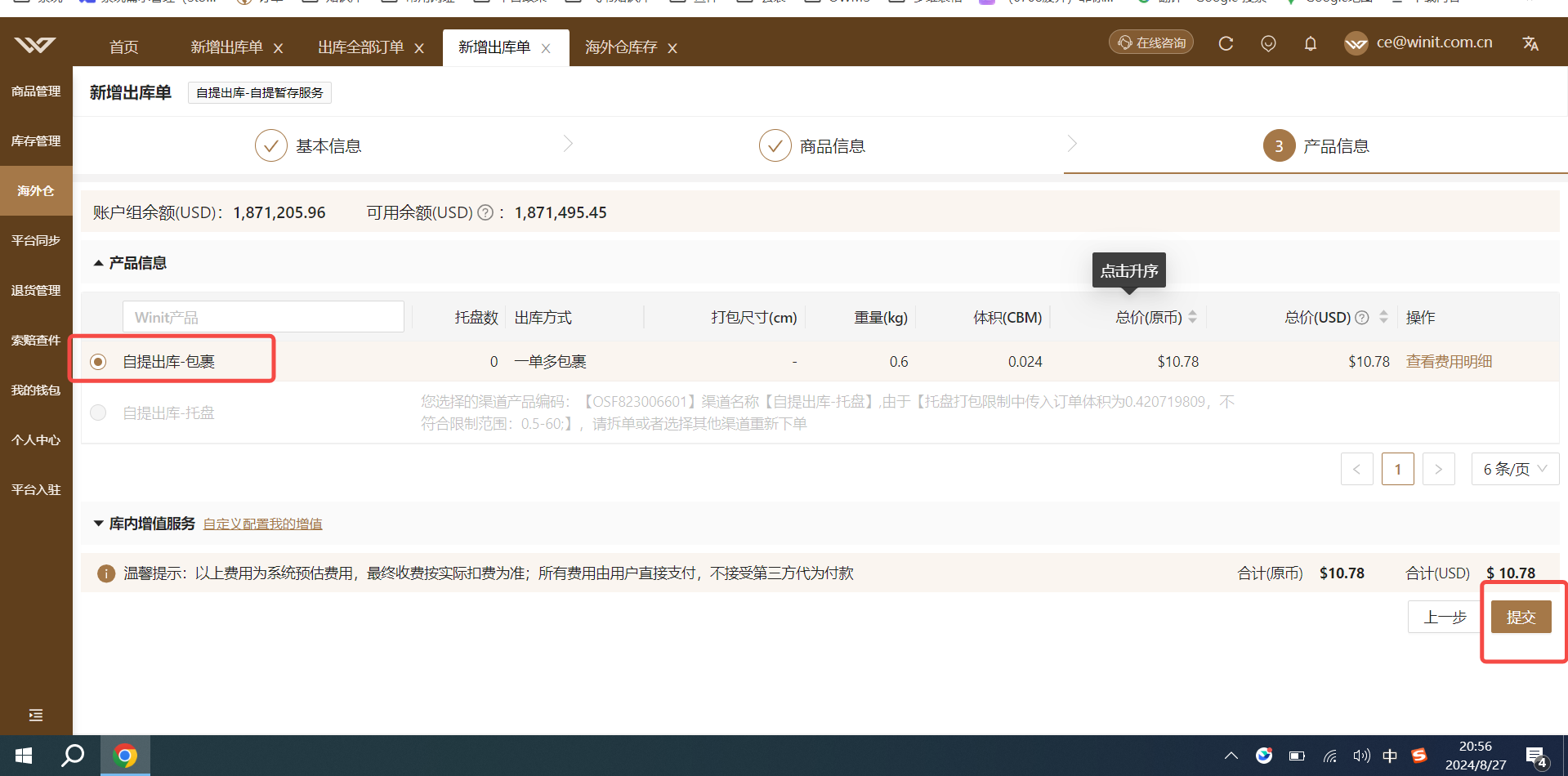The image size is (1568, 776).
Task: Close the active 新增出库单 tab
Action: pos(546,48)
